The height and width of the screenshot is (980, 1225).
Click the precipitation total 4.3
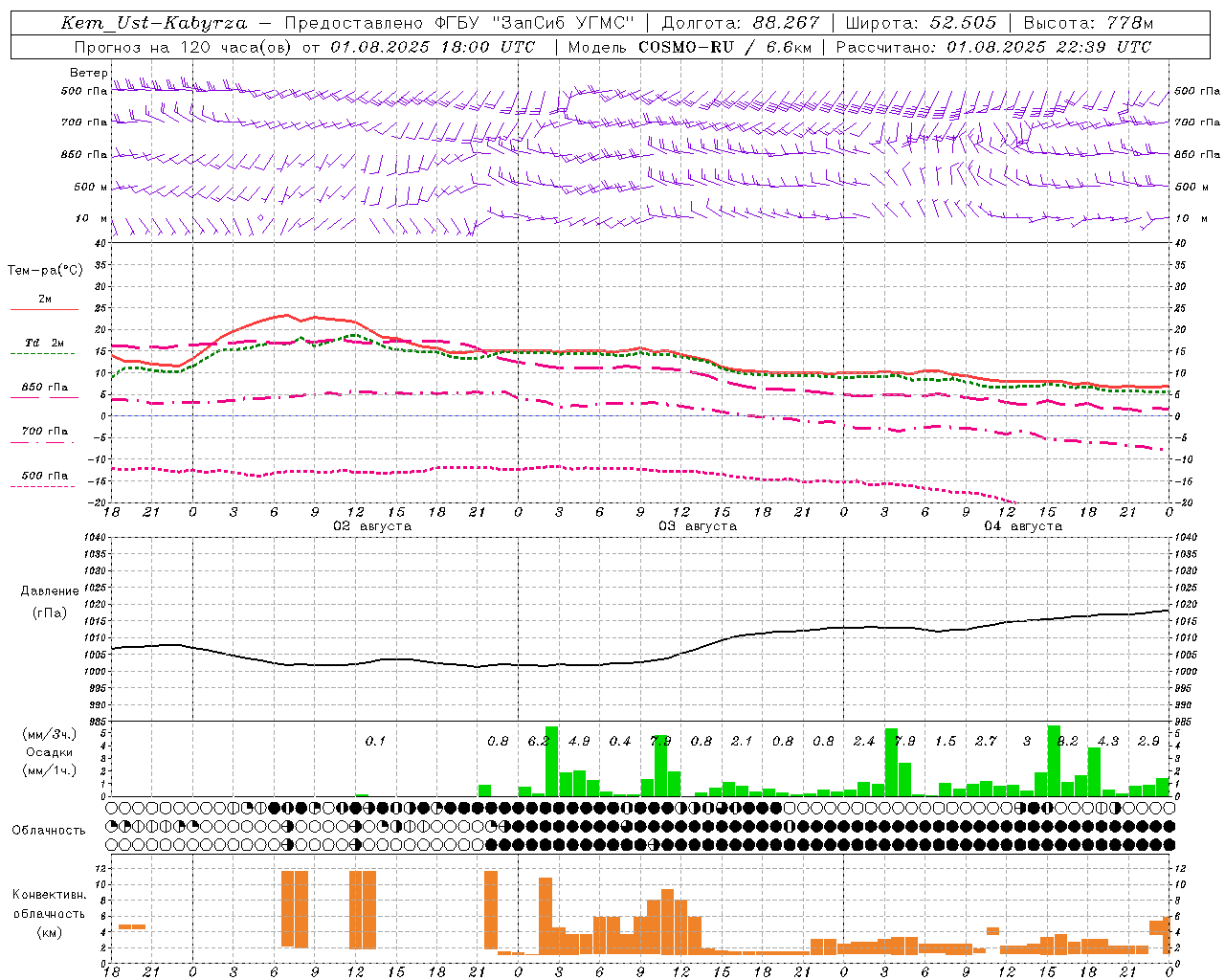coord(1108,741)
